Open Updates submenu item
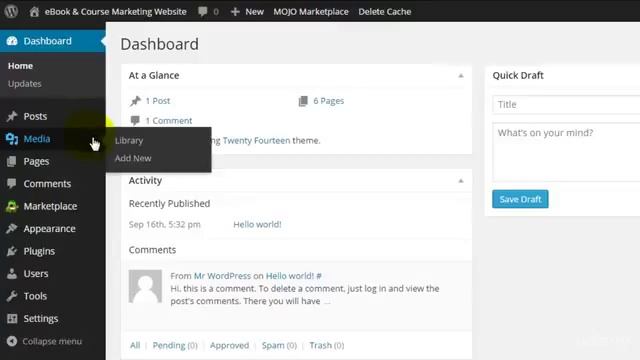This screenshot has width=640, height=360. [x=24, y=84]
